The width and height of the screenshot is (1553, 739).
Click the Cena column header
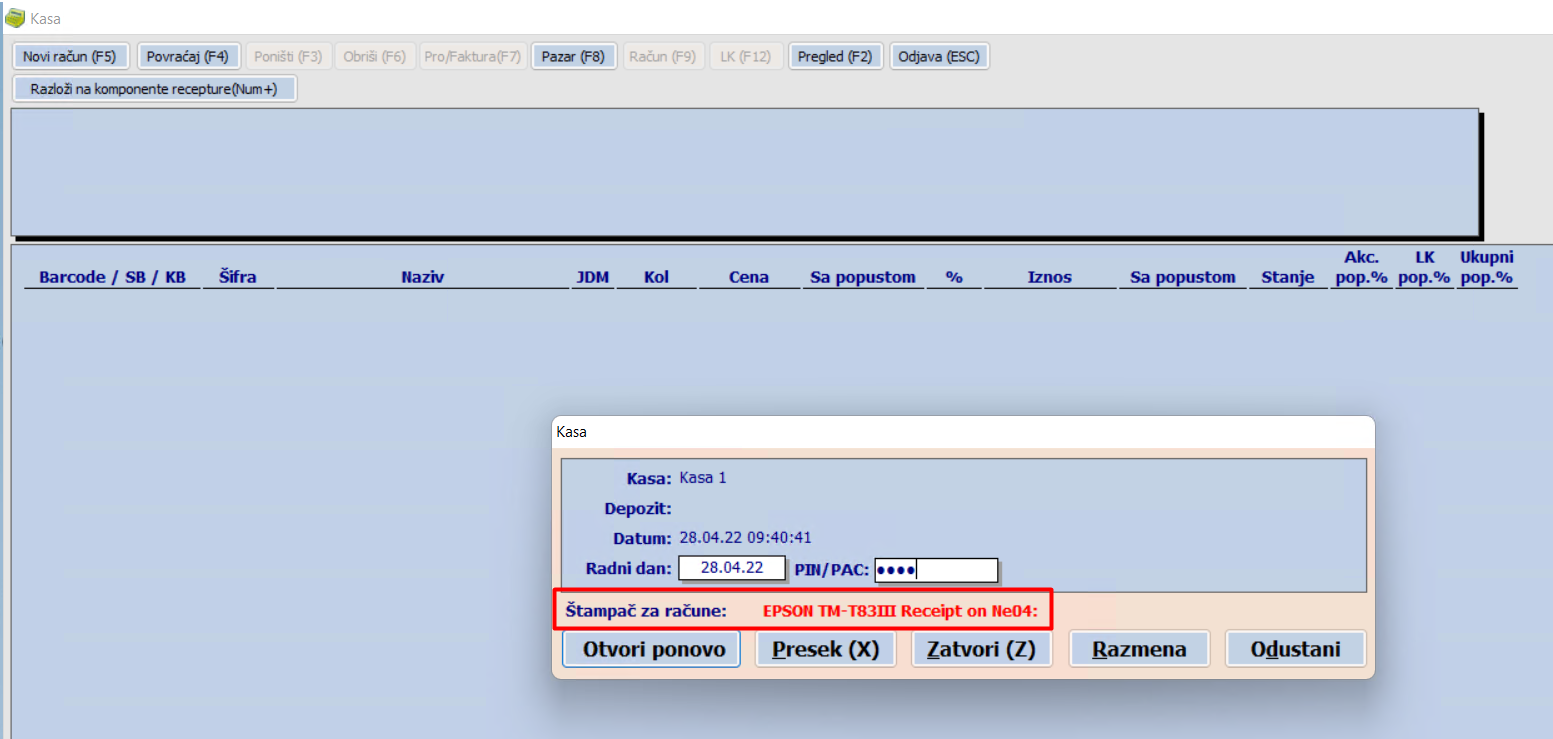pyautogui.click(x=749, y=278)
